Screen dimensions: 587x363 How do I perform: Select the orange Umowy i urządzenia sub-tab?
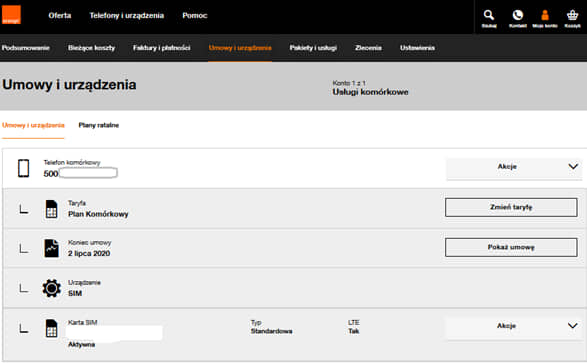click(x=33, y=125)
